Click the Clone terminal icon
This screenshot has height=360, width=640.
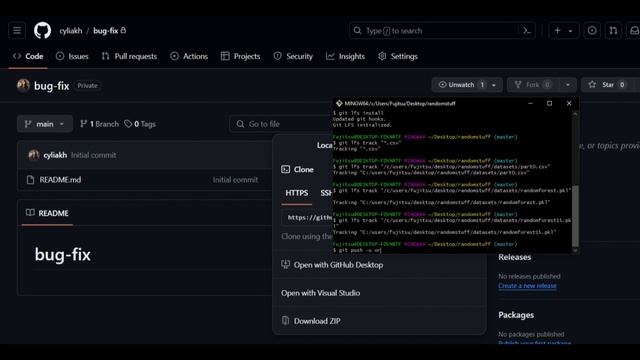(x=285, y=169)
